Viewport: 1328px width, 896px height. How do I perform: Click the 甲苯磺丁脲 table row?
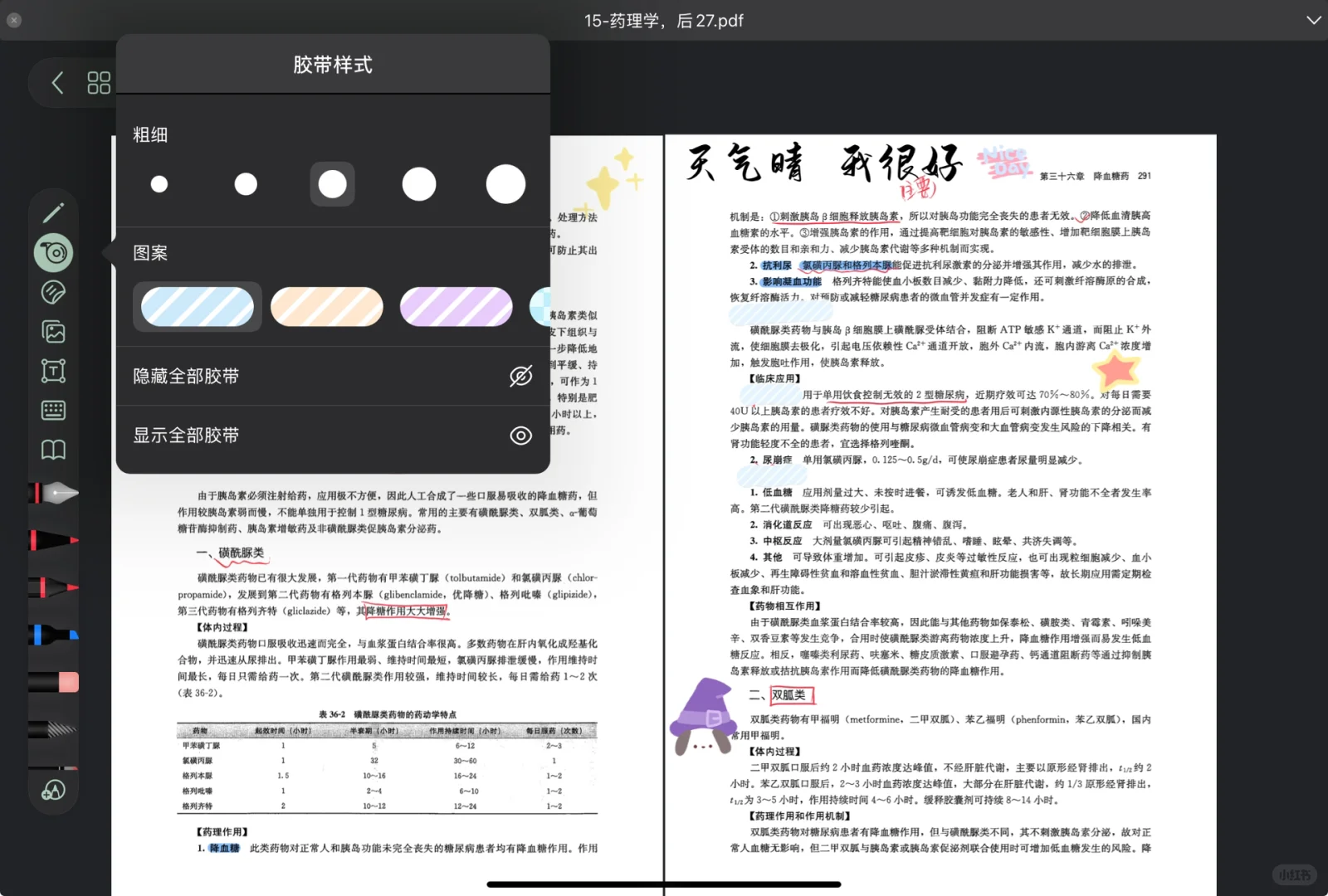[x=386, y=746]
